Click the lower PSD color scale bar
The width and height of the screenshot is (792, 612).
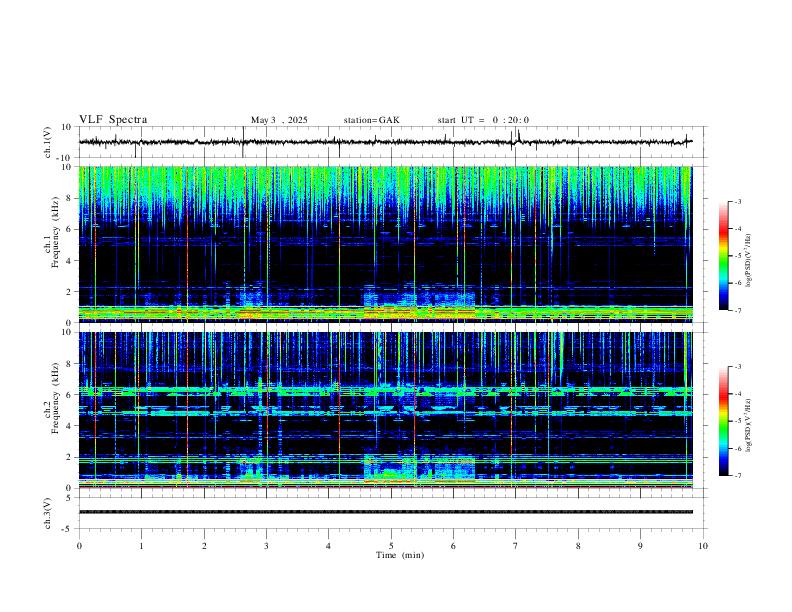pos(723,421)
